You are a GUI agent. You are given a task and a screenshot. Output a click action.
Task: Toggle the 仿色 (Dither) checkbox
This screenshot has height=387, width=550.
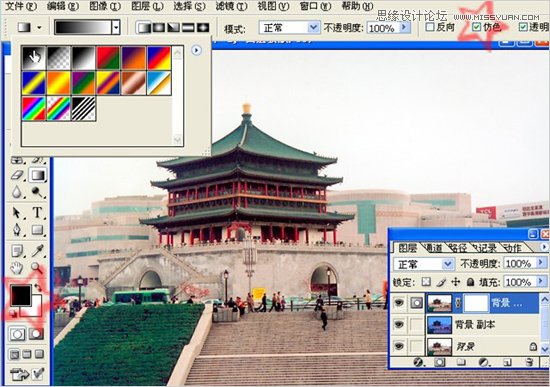pyautogui.click(x=476, y=27)
